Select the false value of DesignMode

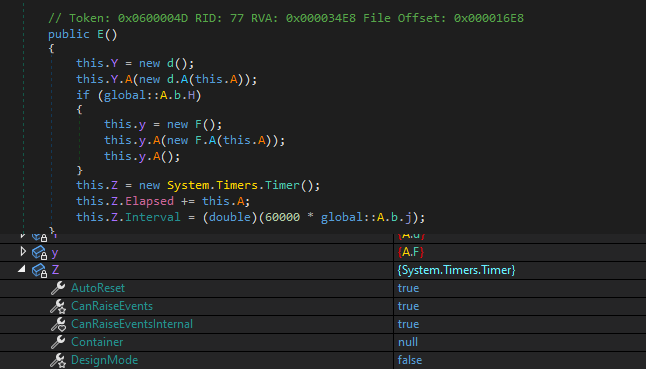click(x=410, y=360)
